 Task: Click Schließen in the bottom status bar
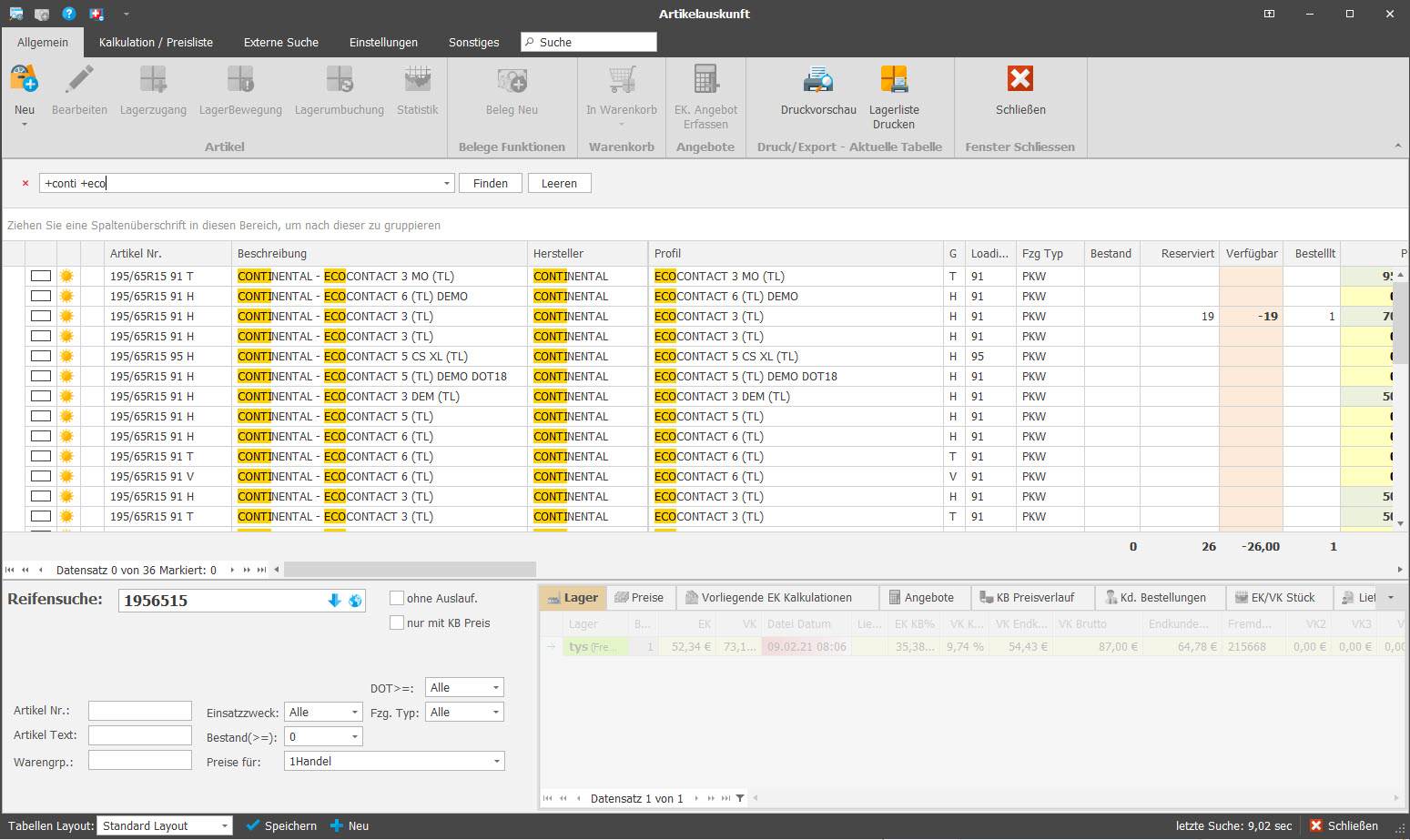click(1344, 825)
